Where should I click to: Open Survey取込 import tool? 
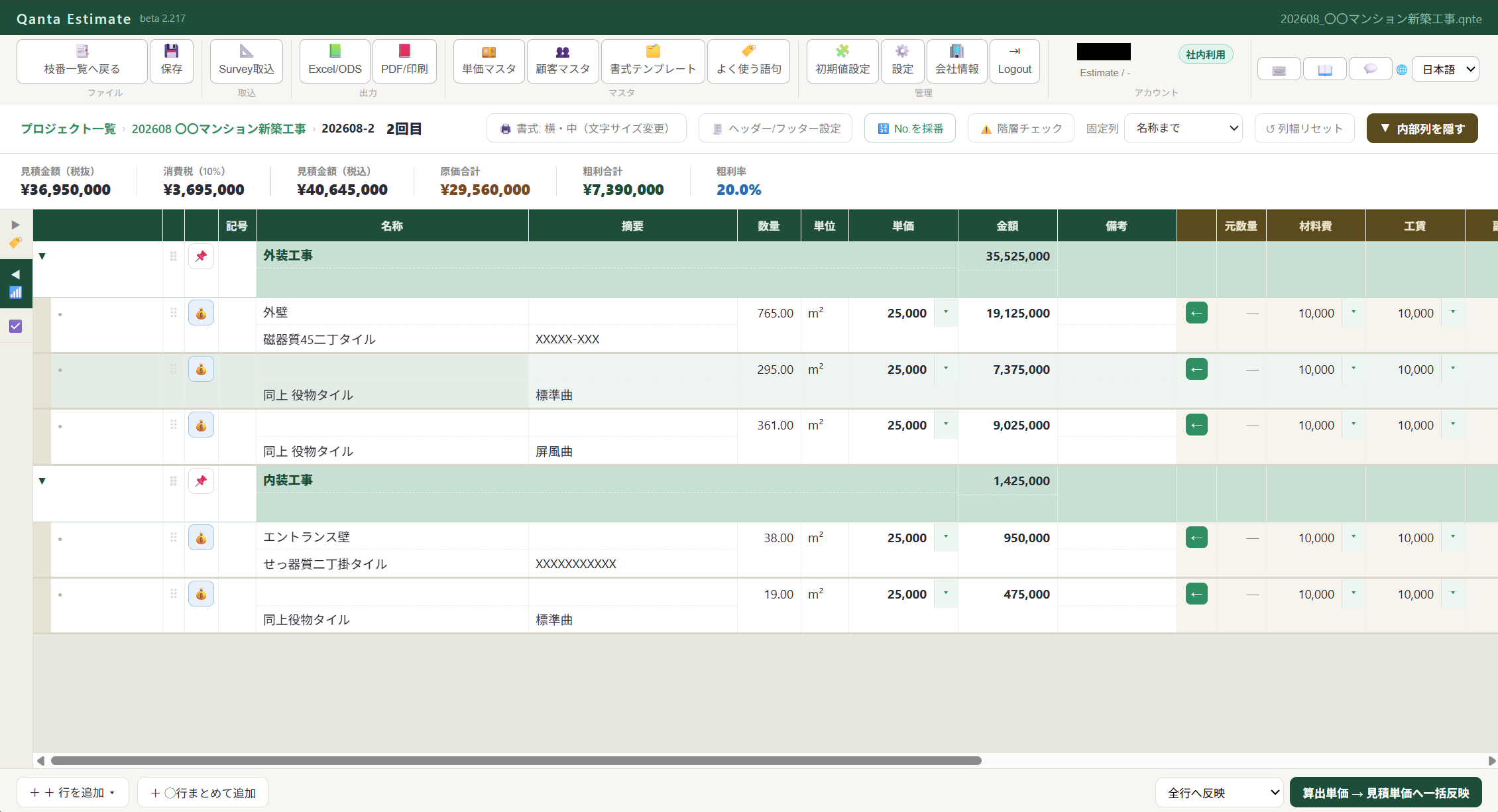pyautogui.click(x=247, y=61)
